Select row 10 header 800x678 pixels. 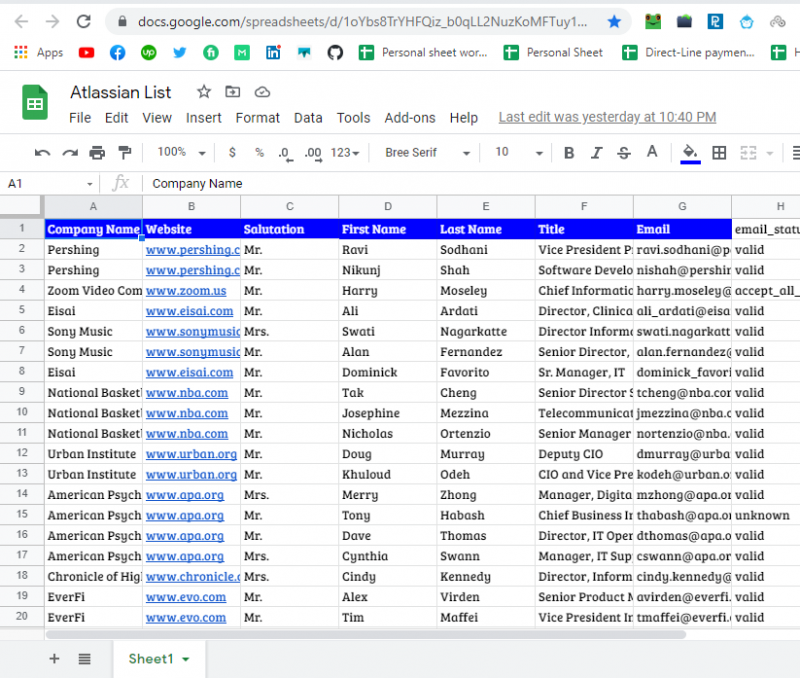click(22, 412)
